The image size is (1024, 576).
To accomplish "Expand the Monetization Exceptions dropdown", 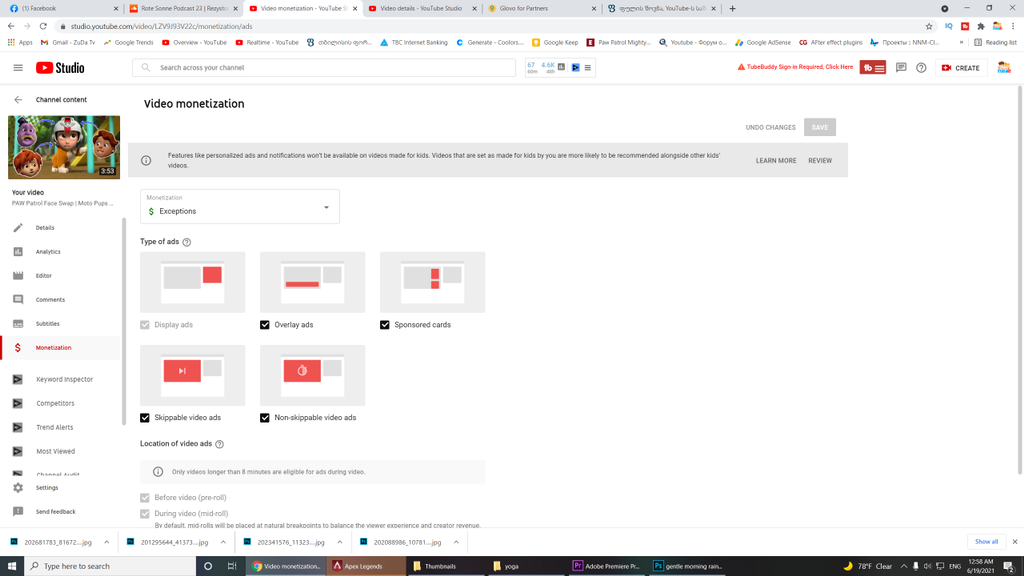I will (240, 207).
